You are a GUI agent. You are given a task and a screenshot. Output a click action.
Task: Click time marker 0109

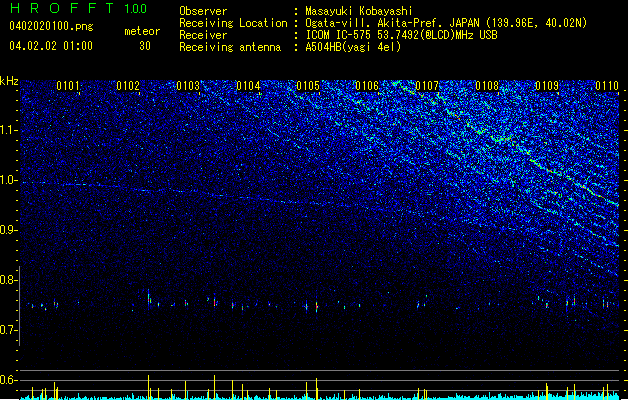[x=547, y=86]
